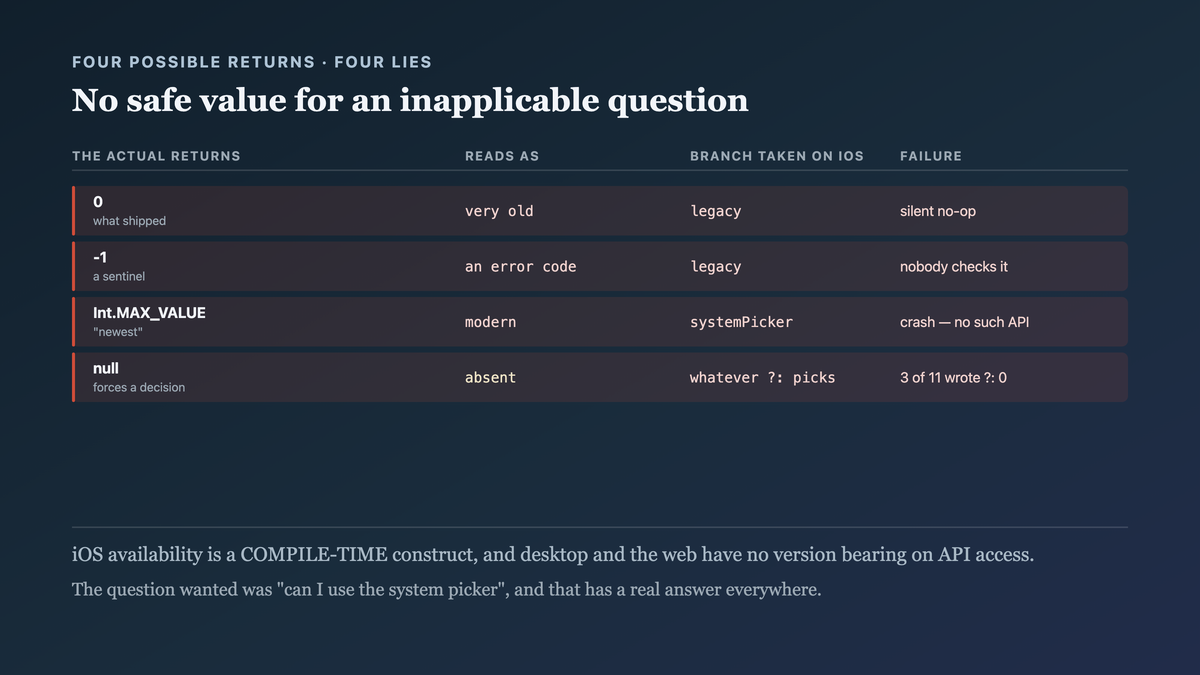Click the 'systemPicker' branch cell
Viewport: 1200px width, 675px height.
[740, 322]
